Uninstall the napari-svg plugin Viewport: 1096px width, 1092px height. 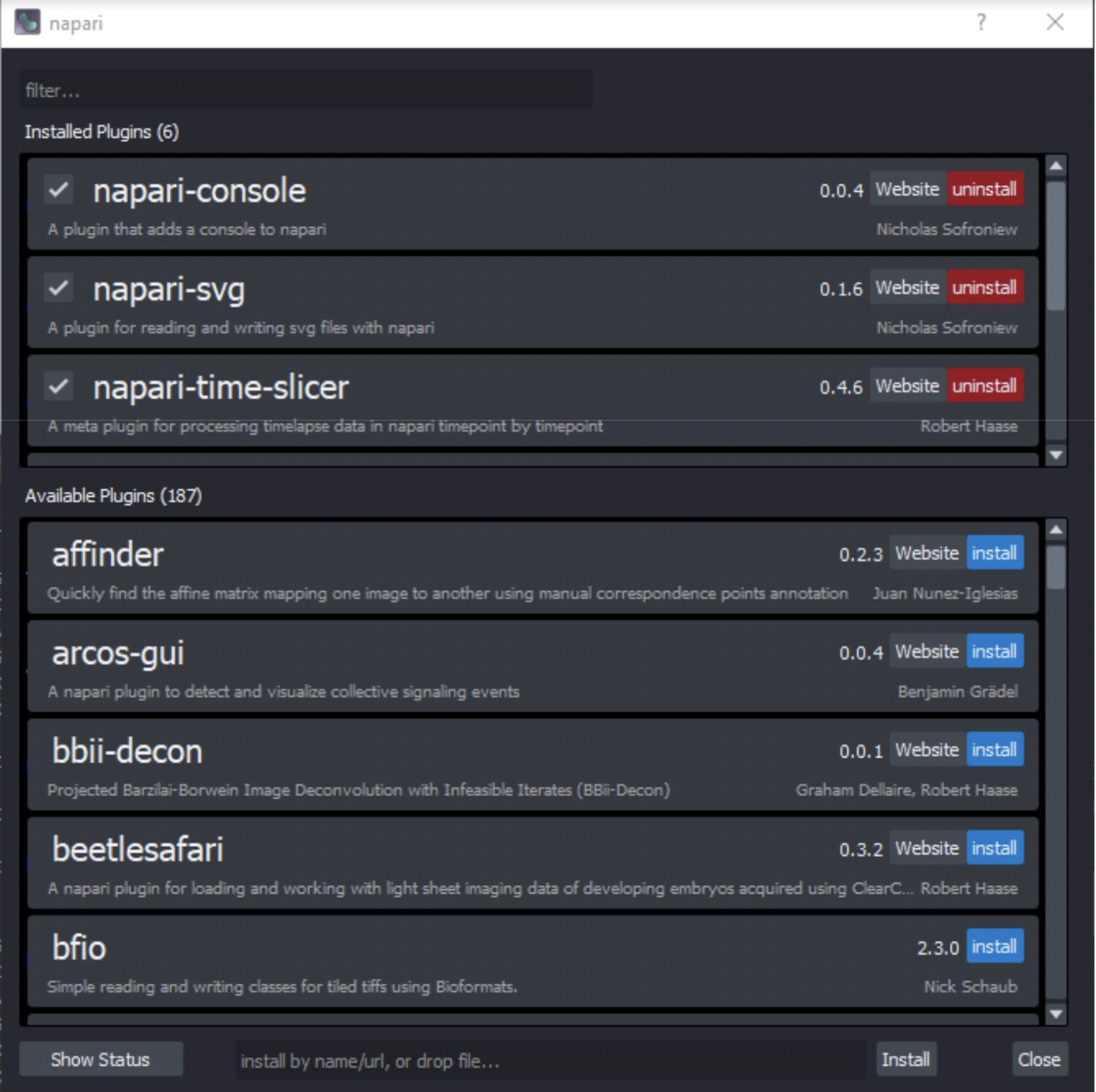point(985,287)
